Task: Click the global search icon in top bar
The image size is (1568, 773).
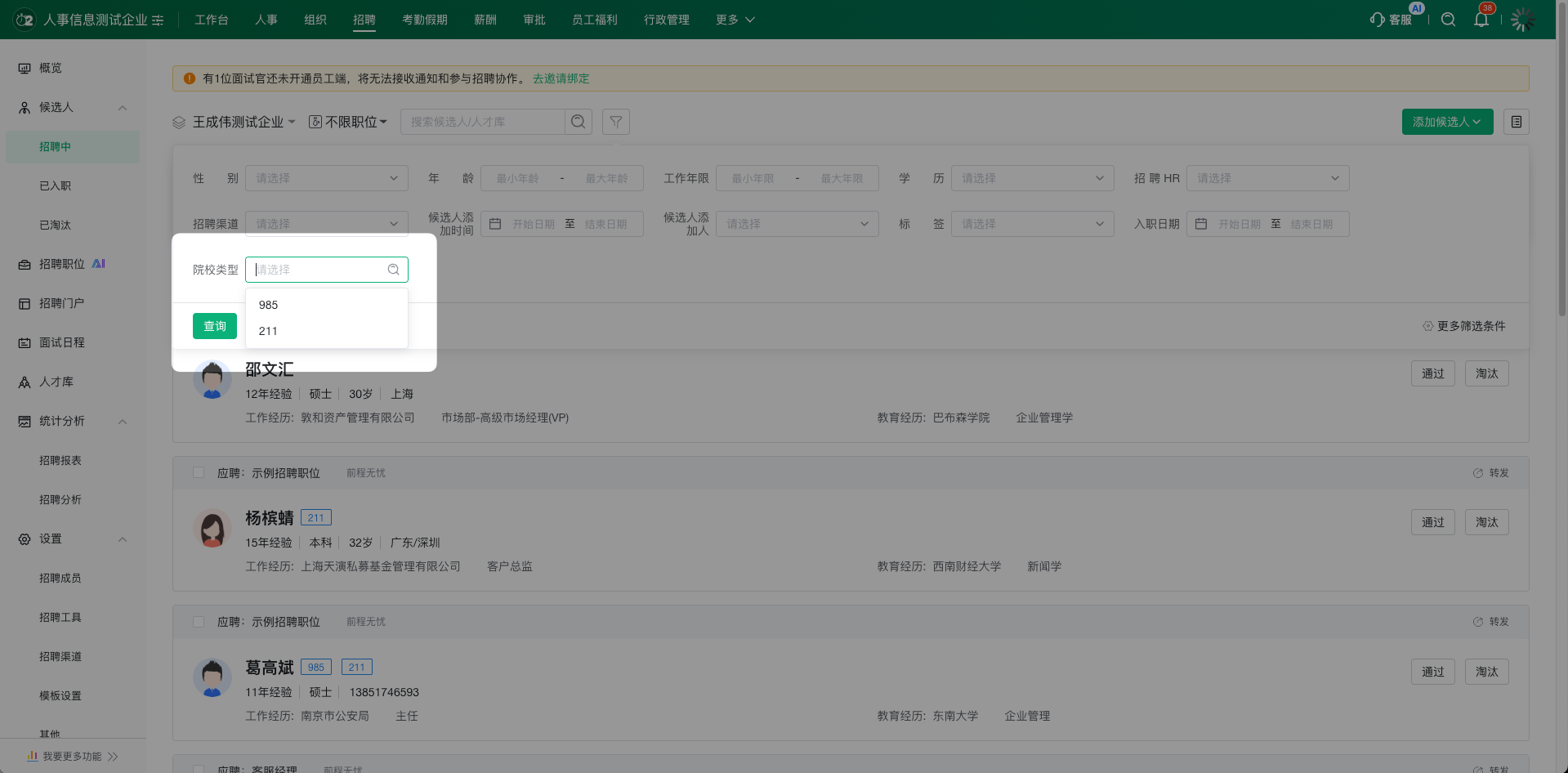Action: tap(1448, 20)
